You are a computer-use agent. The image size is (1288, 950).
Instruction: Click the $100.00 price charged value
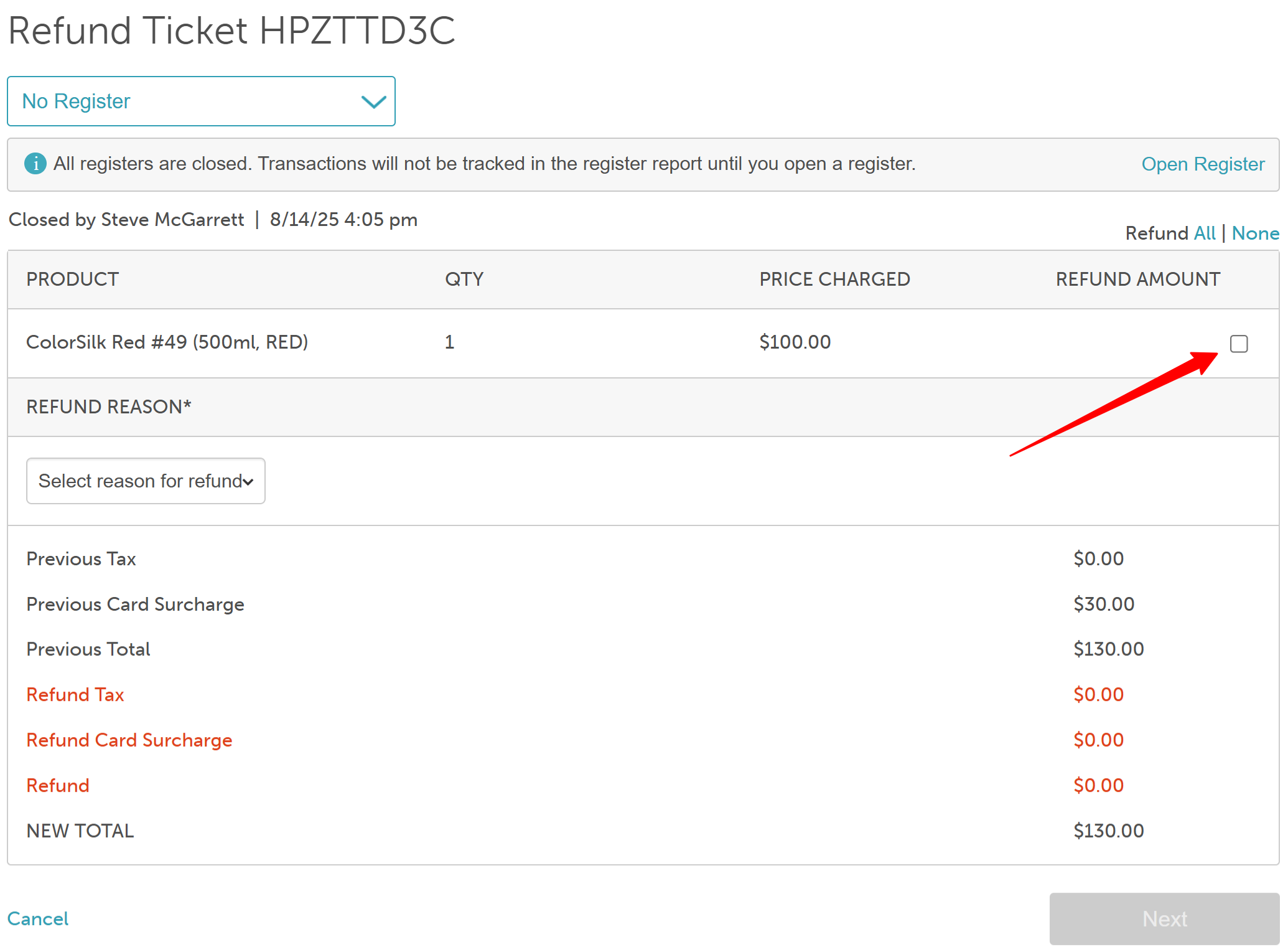[x=795, y=342]
